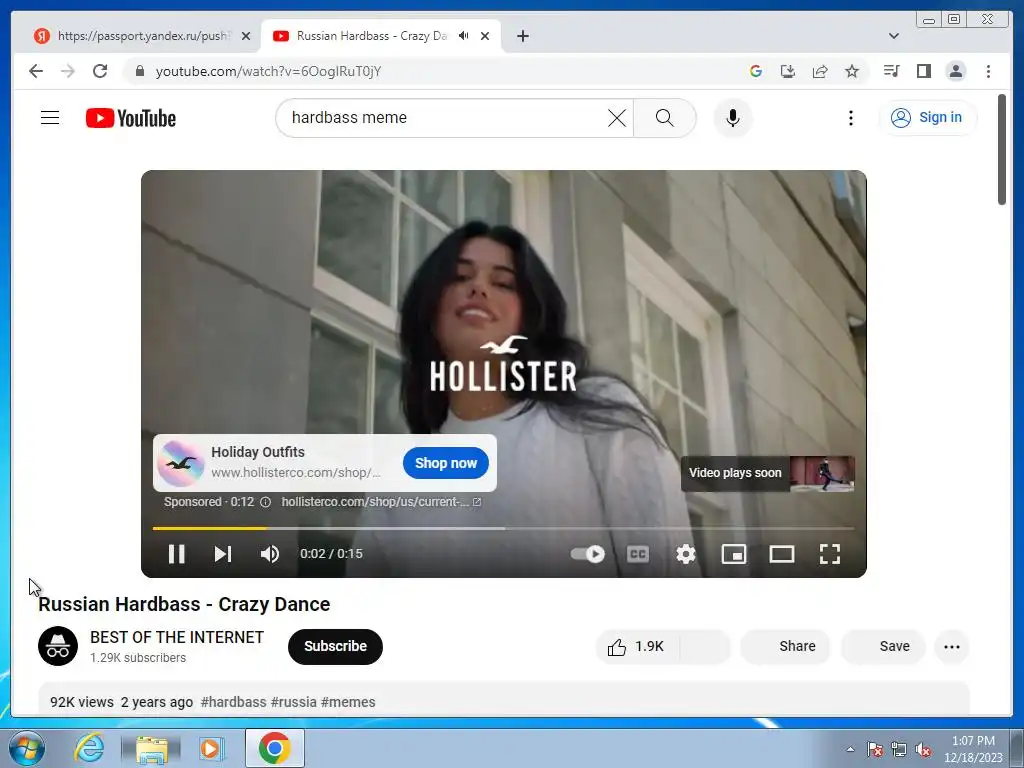Click the channel avatar icon
1024x768 pixels.
point(58,646)
